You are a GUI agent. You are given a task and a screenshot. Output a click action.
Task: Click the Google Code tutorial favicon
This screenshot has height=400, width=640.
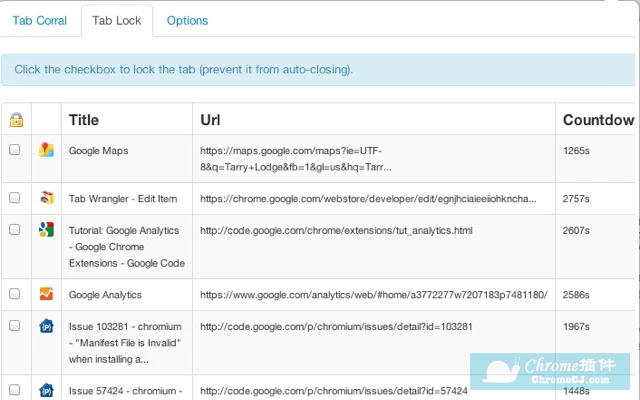pos(47,230)
